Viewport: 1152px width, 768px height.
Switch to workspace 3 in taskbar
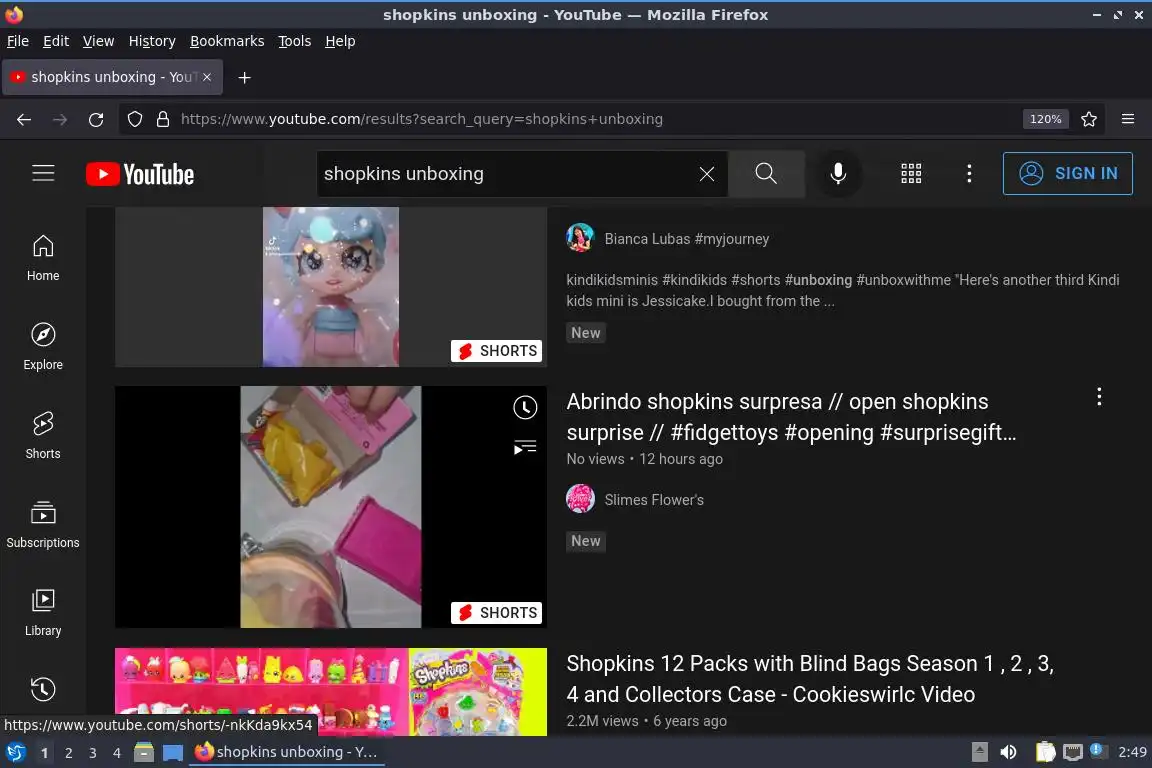93,753
